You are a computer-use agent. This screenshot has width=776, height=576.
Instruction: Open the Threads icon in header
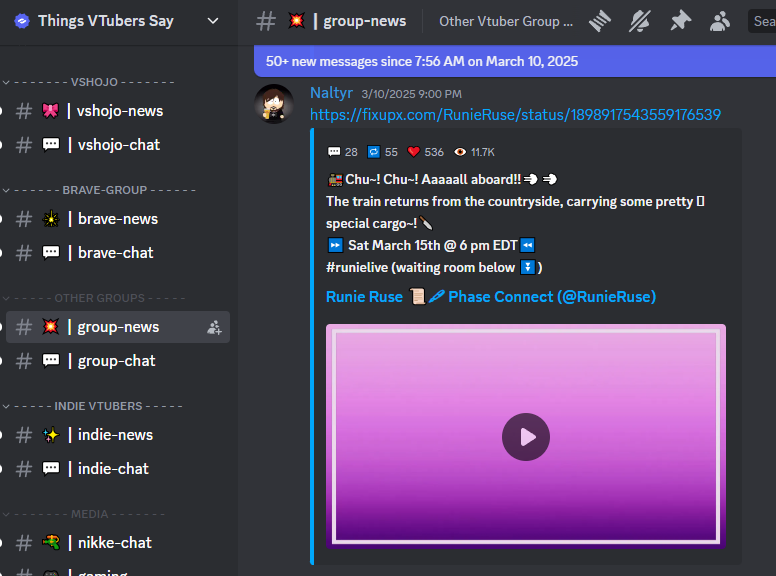tap(600, 21)
